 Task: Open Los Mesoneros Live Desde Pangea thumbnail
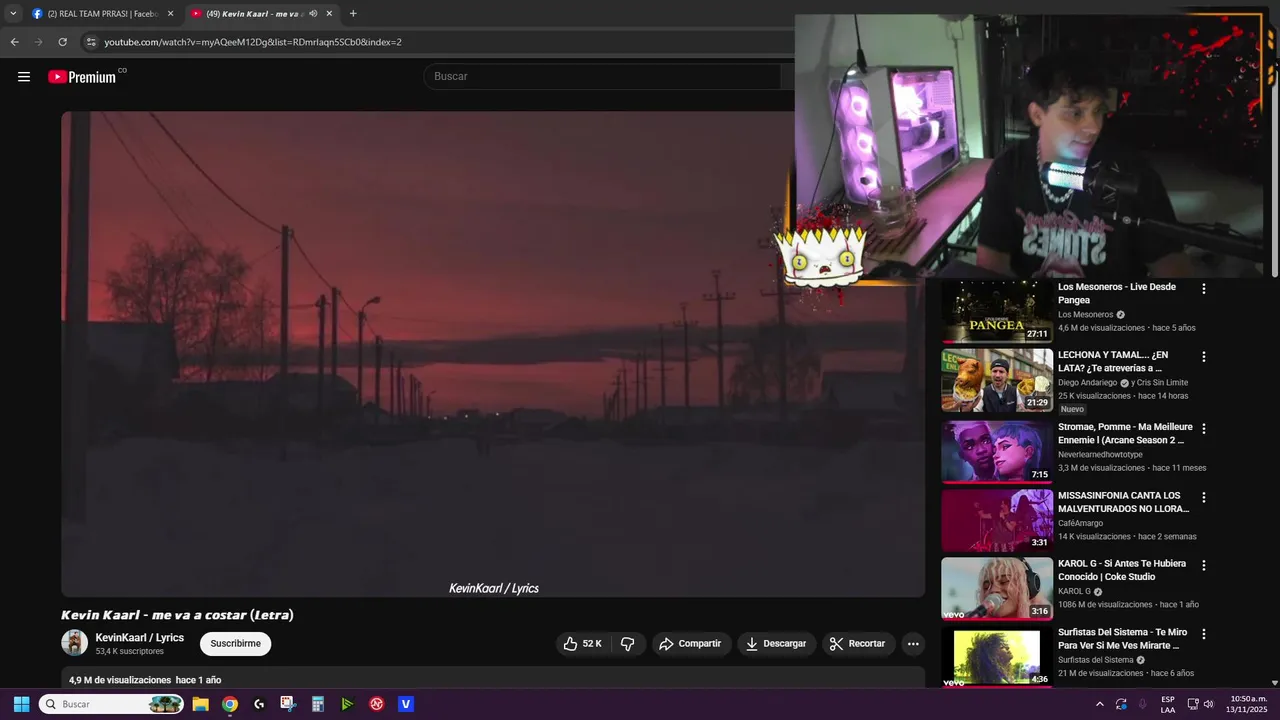click(997, 312)
